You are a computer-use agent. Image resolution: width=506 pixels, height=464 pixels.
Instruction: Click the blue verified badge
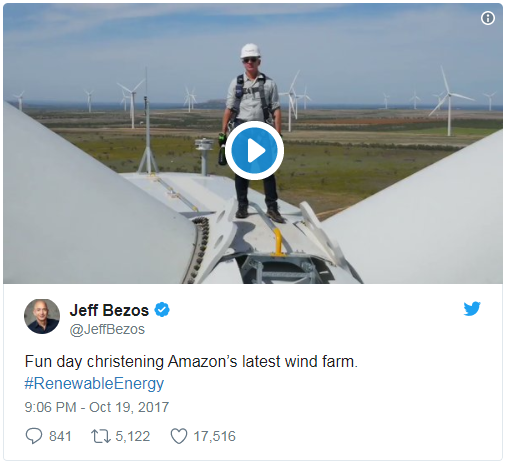(162, 310)
